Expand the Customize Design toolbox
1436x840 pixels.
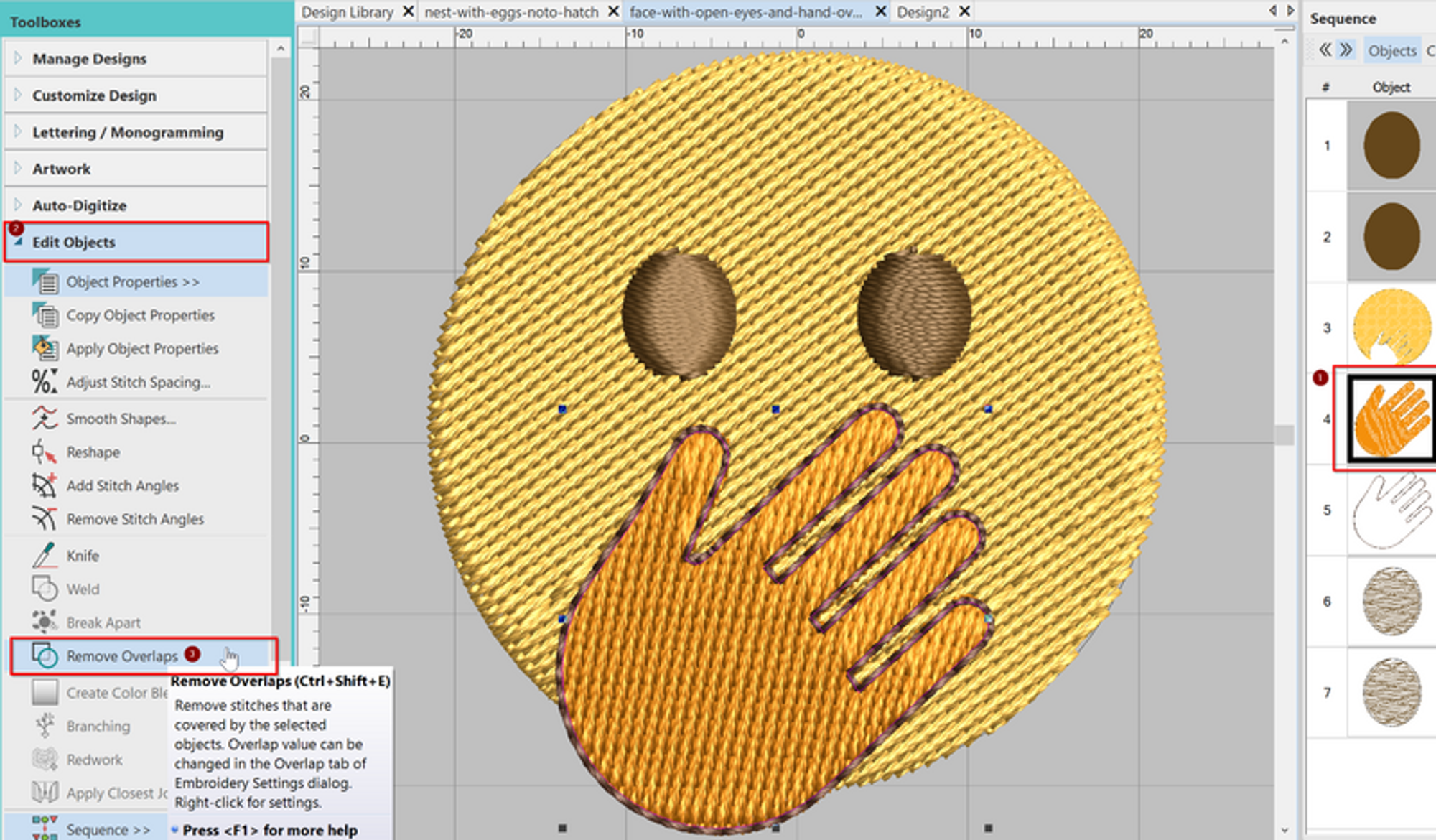(x=18, y=94)
